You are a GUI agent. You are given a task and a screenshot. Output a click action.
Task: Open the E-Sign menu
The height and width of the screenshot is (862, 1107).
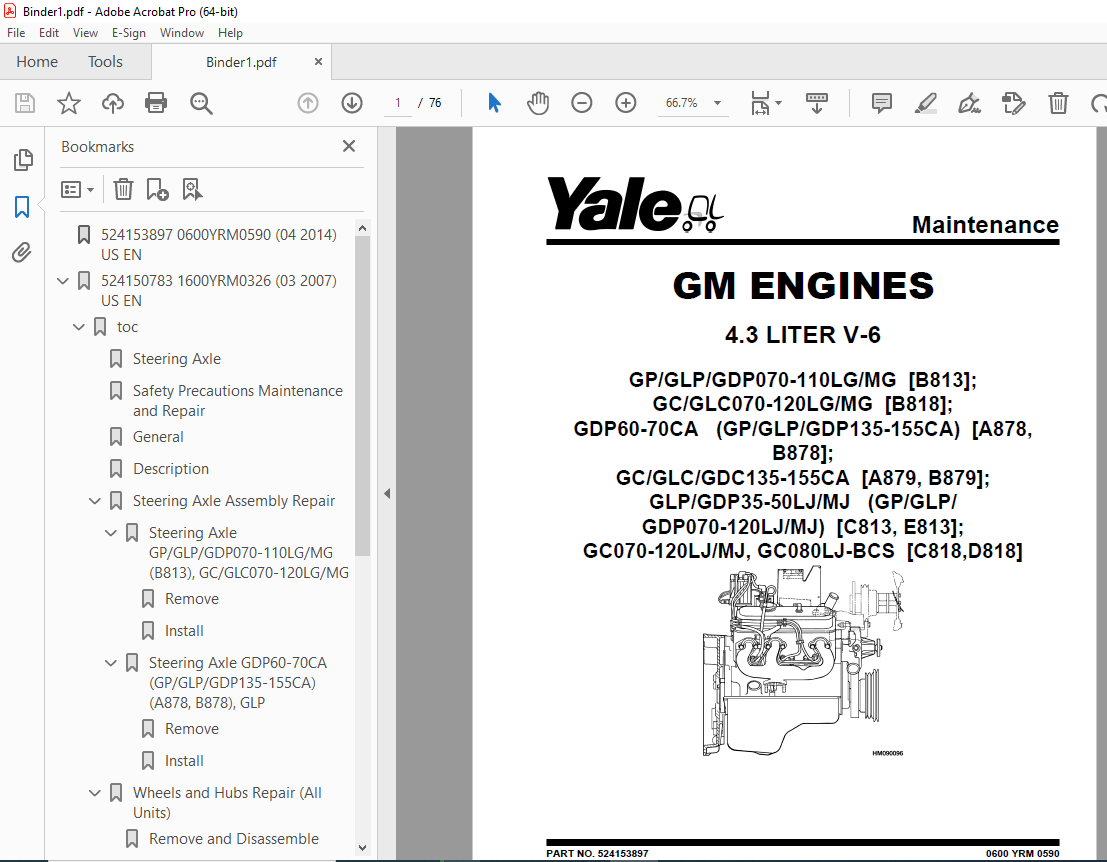(128, 32)
